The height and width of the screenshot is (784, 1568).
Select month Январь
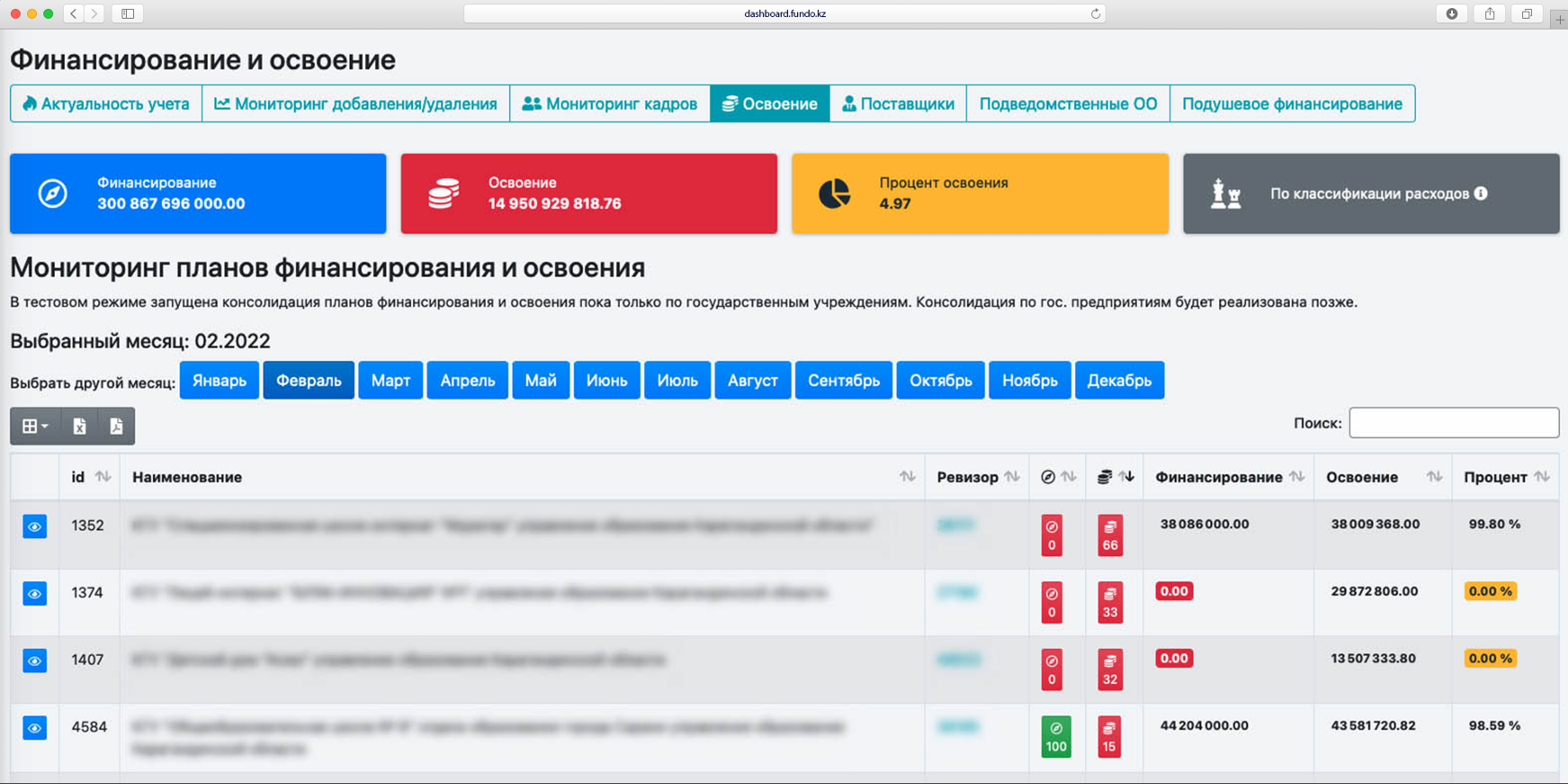coord(220,380)
